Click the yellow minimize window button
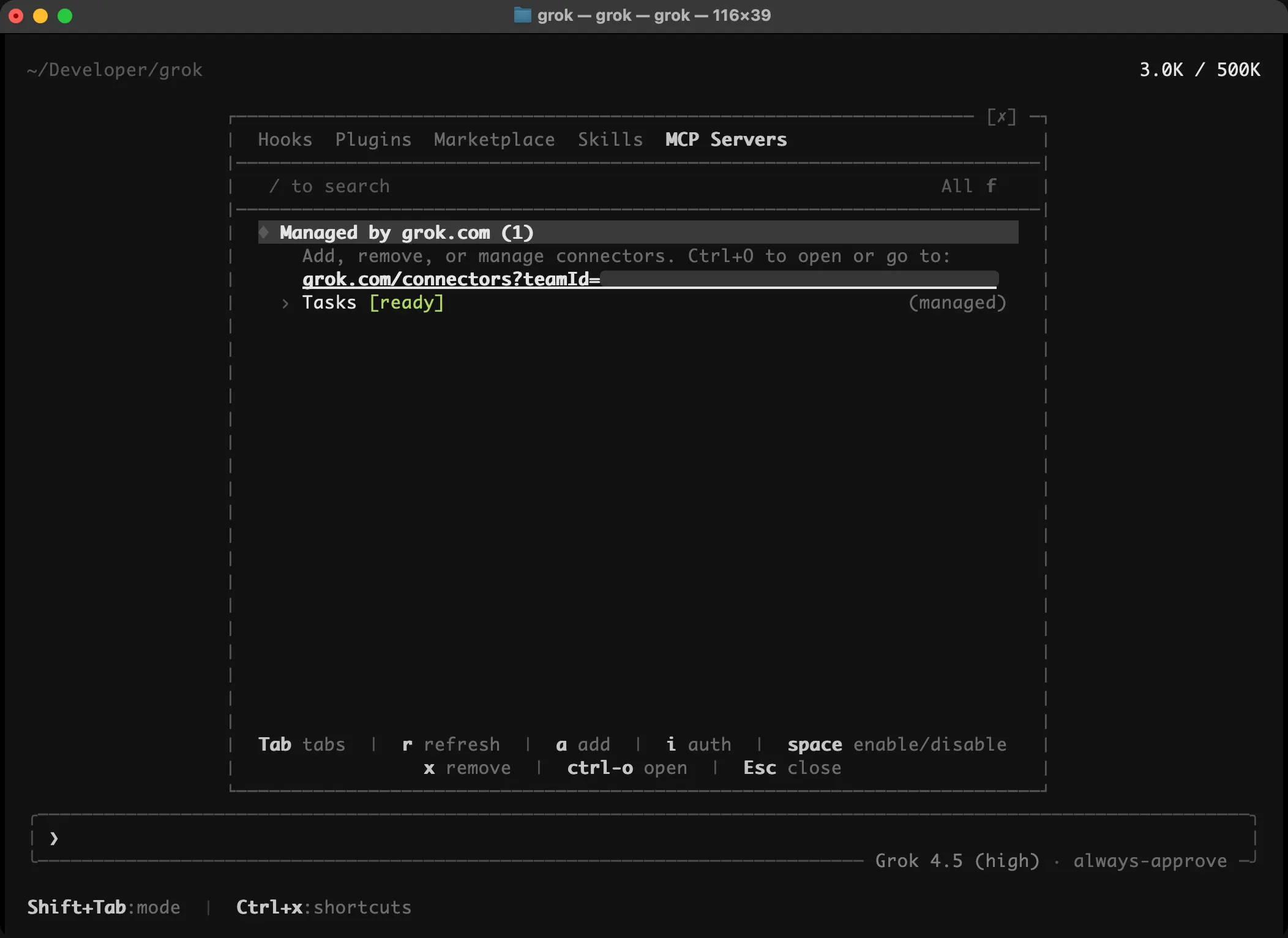Image resolution: width=1288 pixels, height=938 pixels. click(x=40, y=16)
